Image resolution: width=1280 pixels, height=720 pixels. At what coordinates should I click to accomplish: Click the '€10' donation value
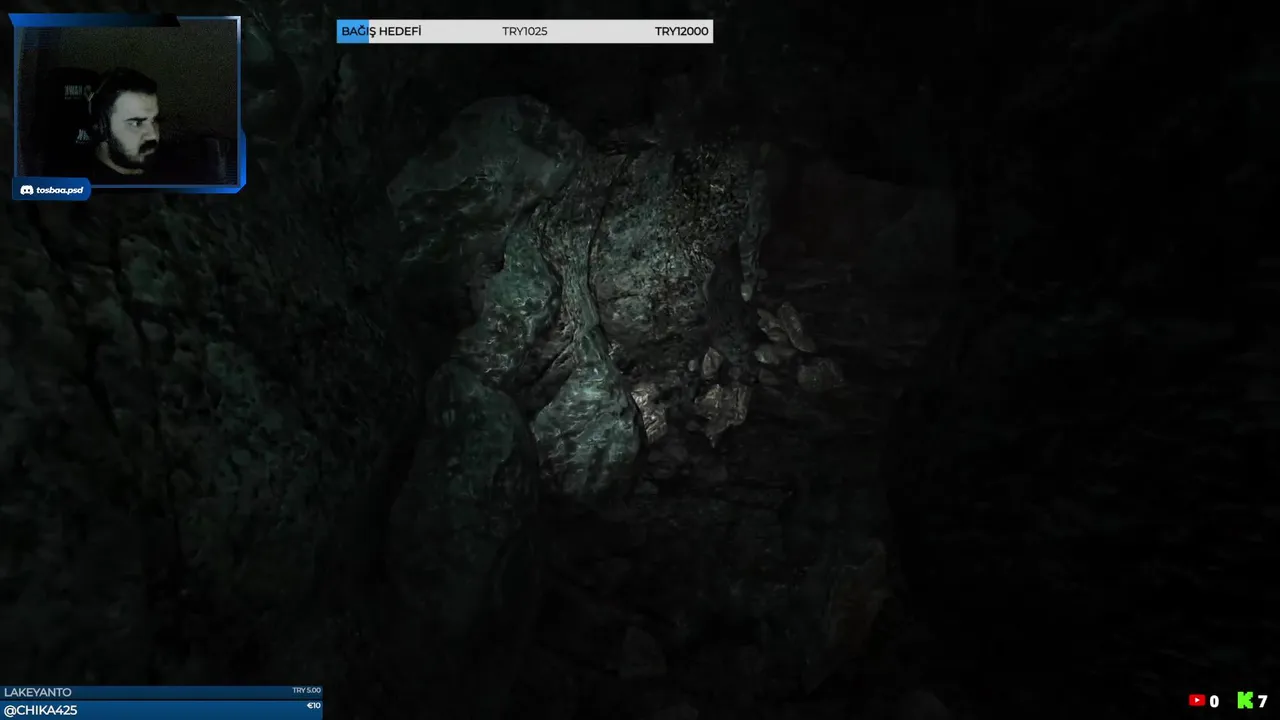coord(313,706)
